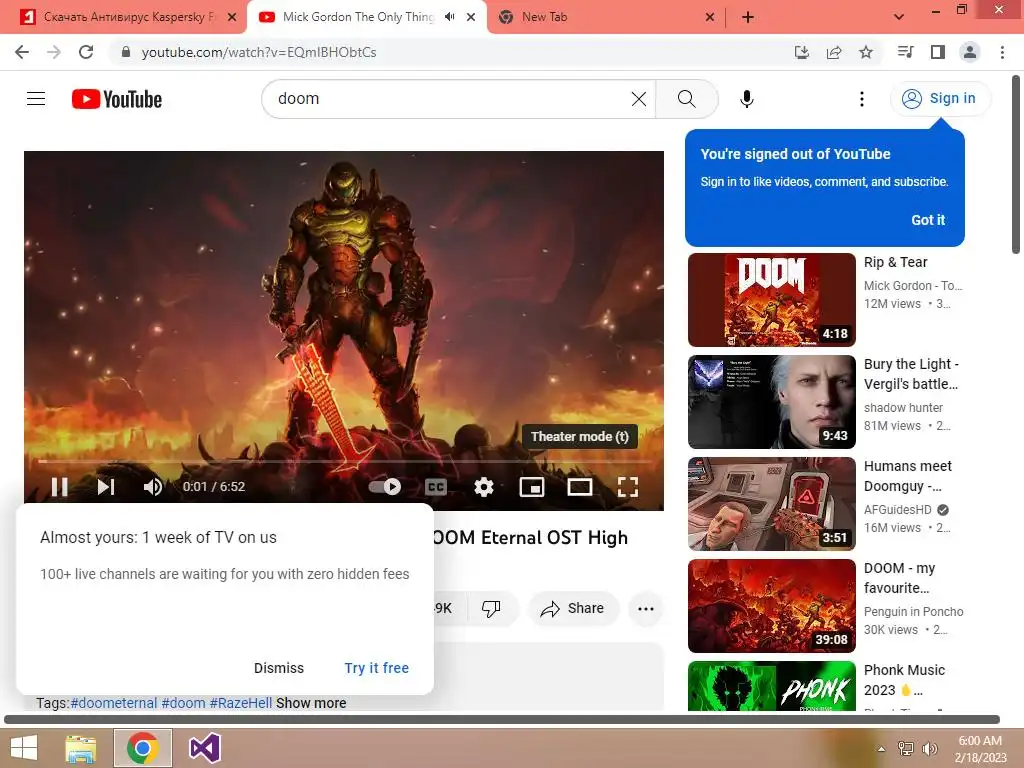Open Visual Studio from taskbar
Screen dimensions: 1024x768
[x=205, y=748]
